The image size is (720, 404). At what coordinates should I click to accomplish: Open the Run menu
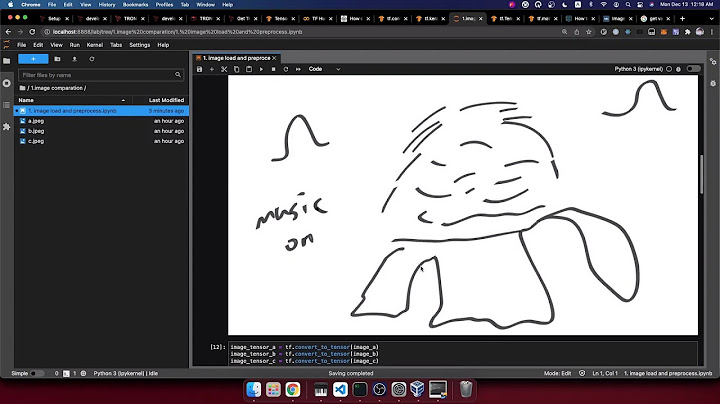tap(75, 45)
